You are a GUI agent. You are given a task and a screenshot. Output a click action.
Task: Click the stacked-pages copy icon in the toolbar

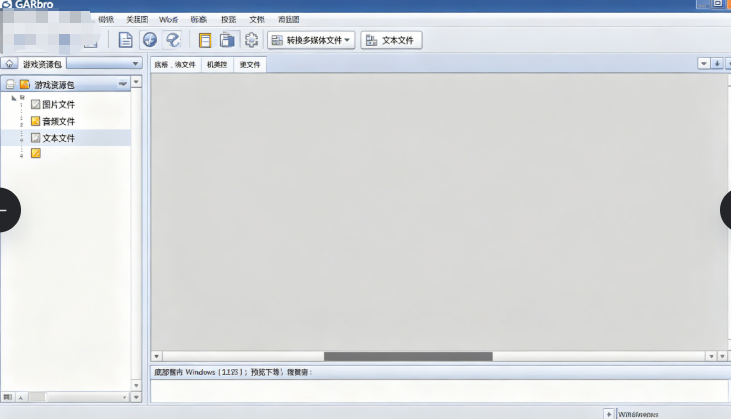click(x=227, y=40)
